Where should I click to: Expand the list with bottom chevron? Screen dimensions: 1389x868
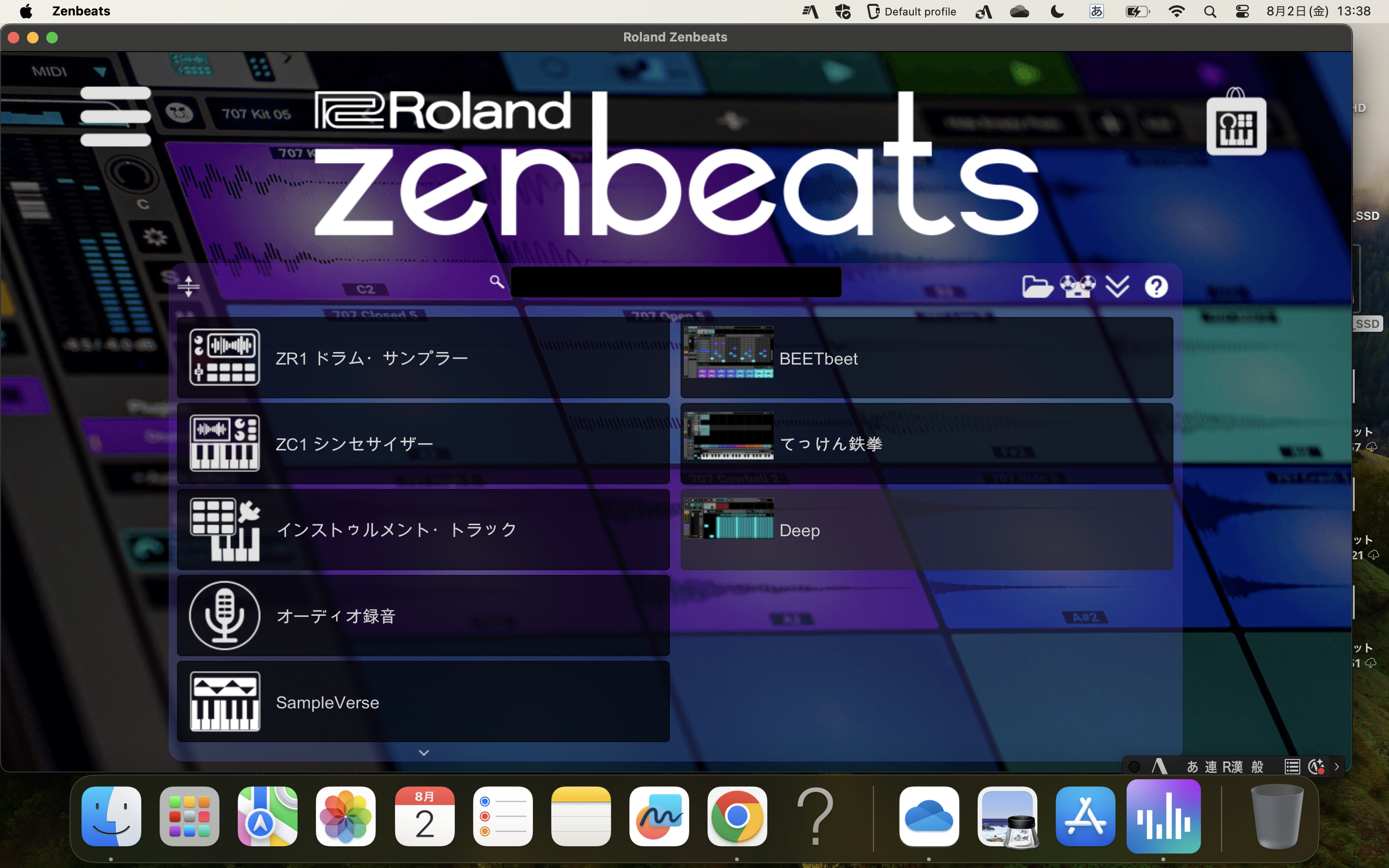click(x=423, y=753)
